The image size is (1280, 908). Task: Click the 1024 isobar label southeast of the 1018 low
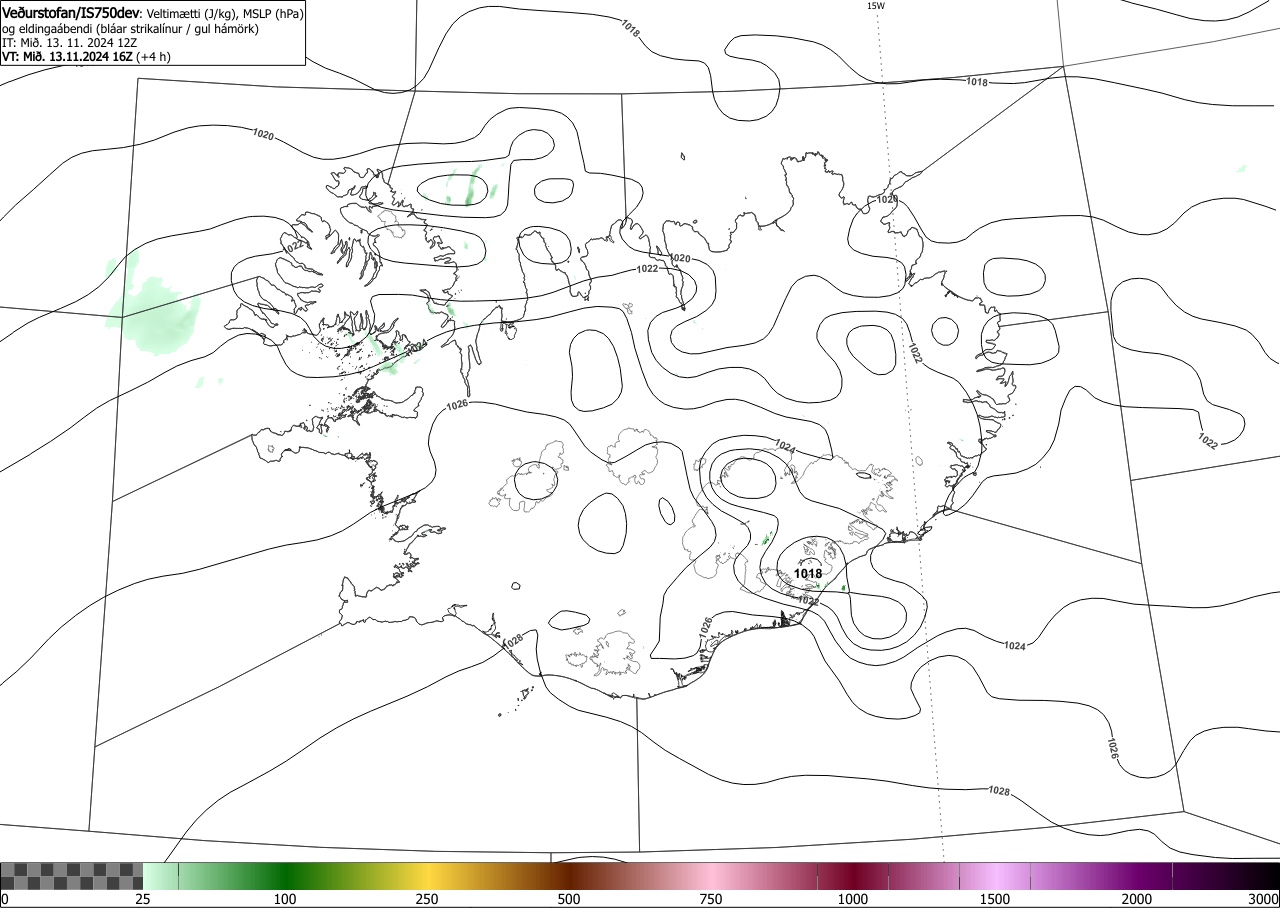[x=1014, y=647]
